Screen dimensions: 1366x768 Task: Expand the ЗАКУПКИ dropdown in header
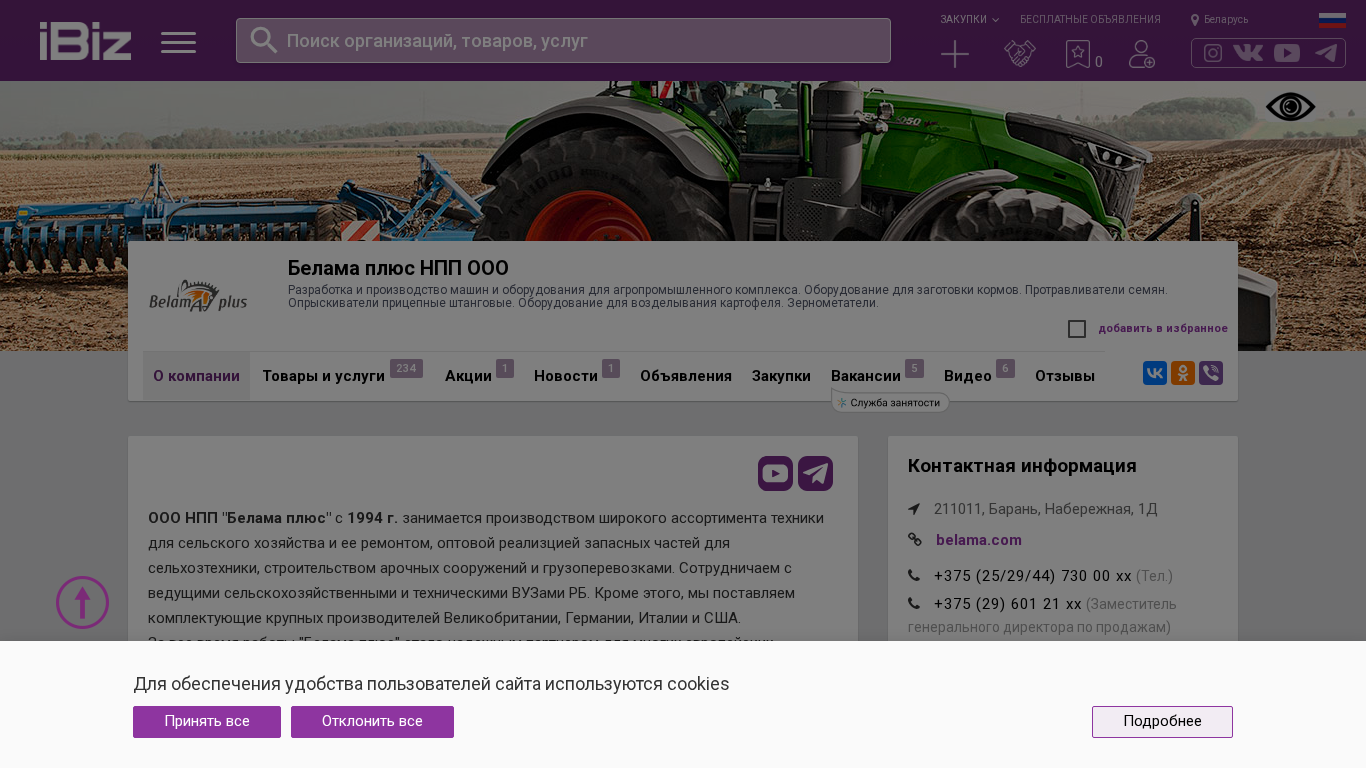tap(969, 20)
